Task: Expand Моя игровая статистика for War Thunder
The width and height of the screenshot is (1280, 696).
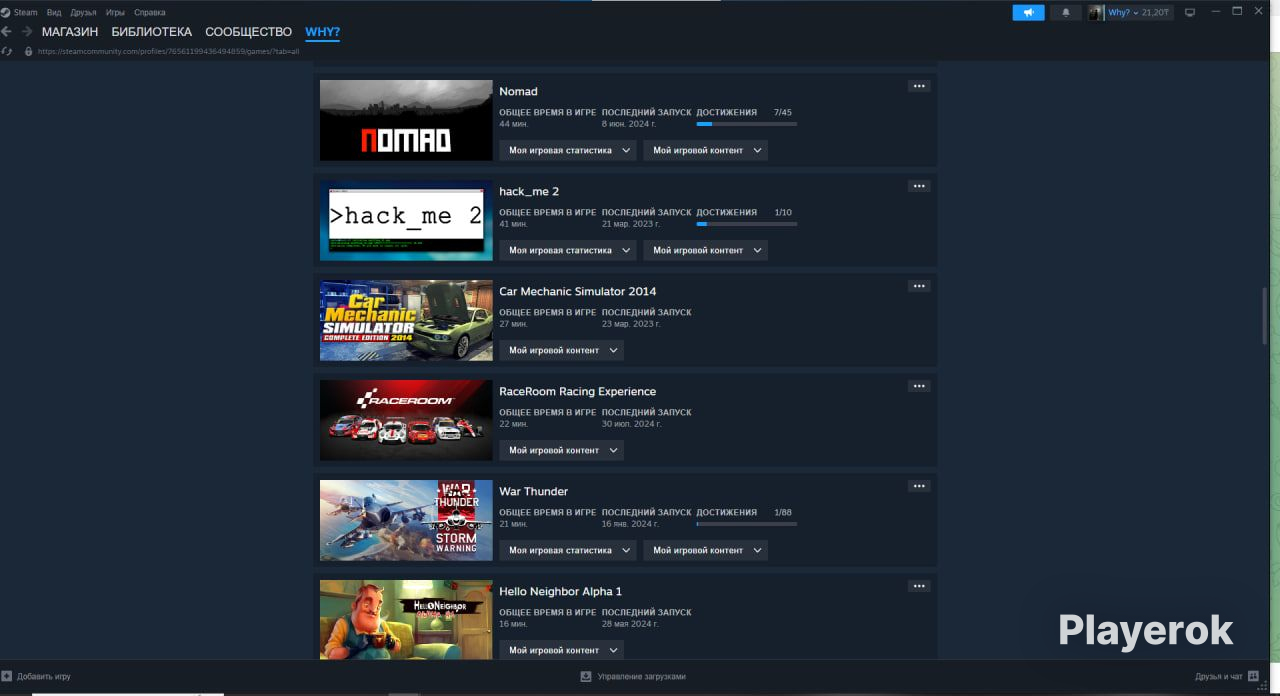Action: 568,550
